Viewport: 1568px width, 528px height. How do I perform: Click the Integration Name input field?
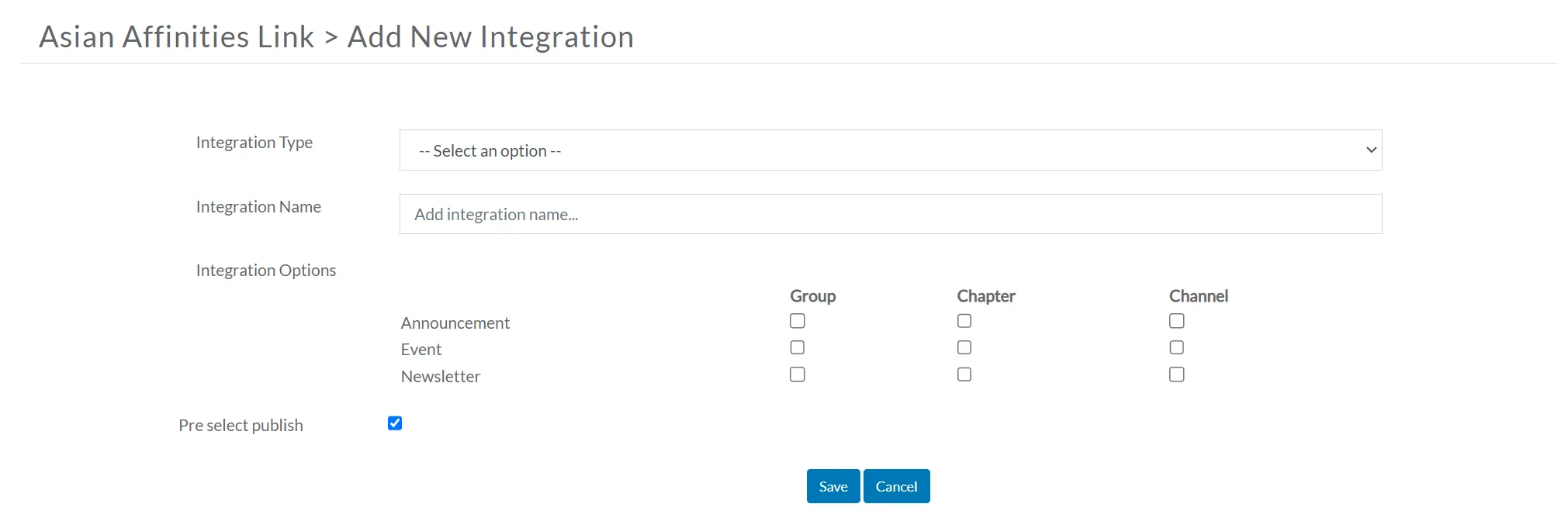(x=891, y=214)
